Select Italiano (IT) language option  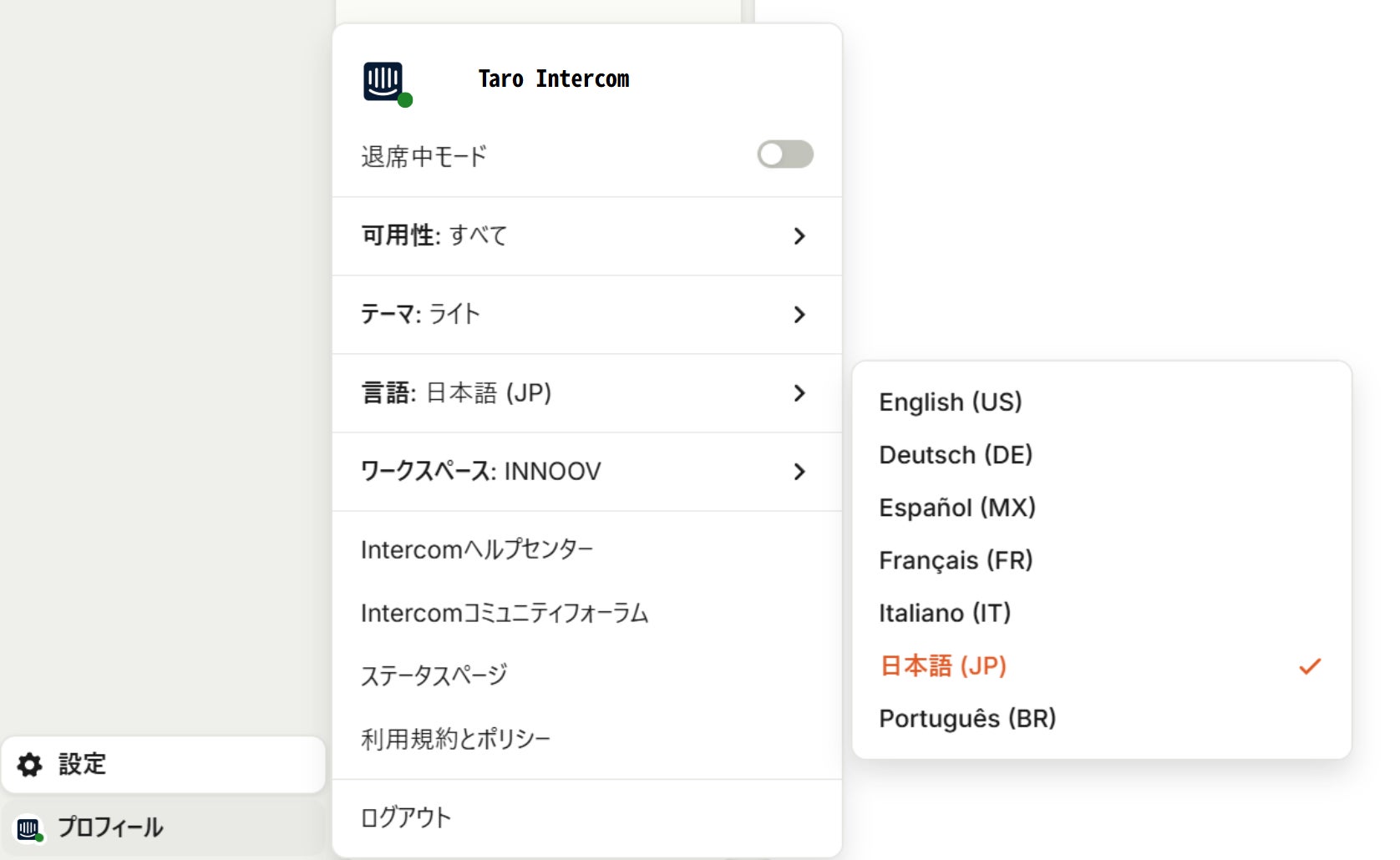[945, 614]
